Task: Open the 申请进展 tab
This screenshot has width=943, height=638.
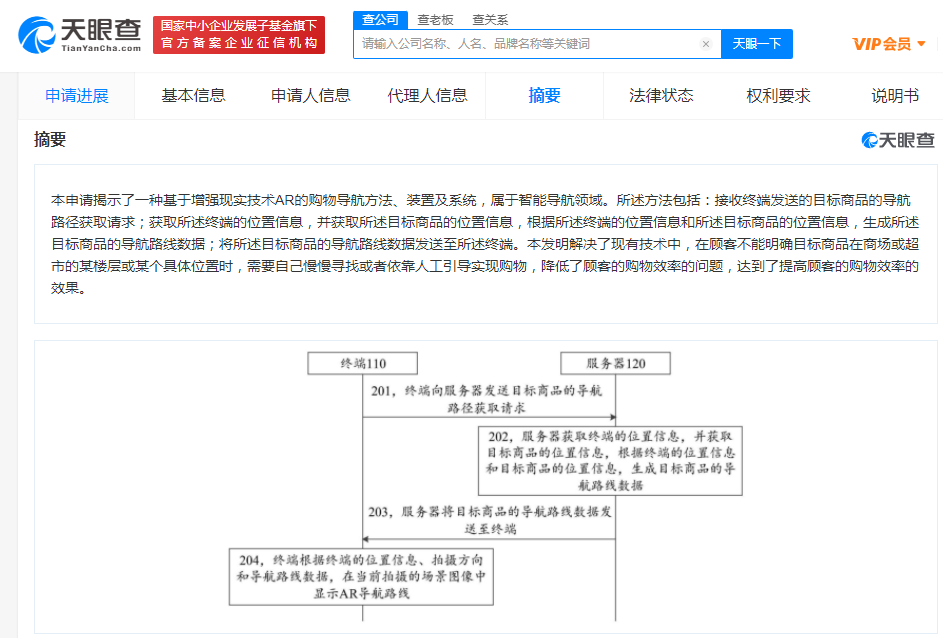Action: coord(76,96)
